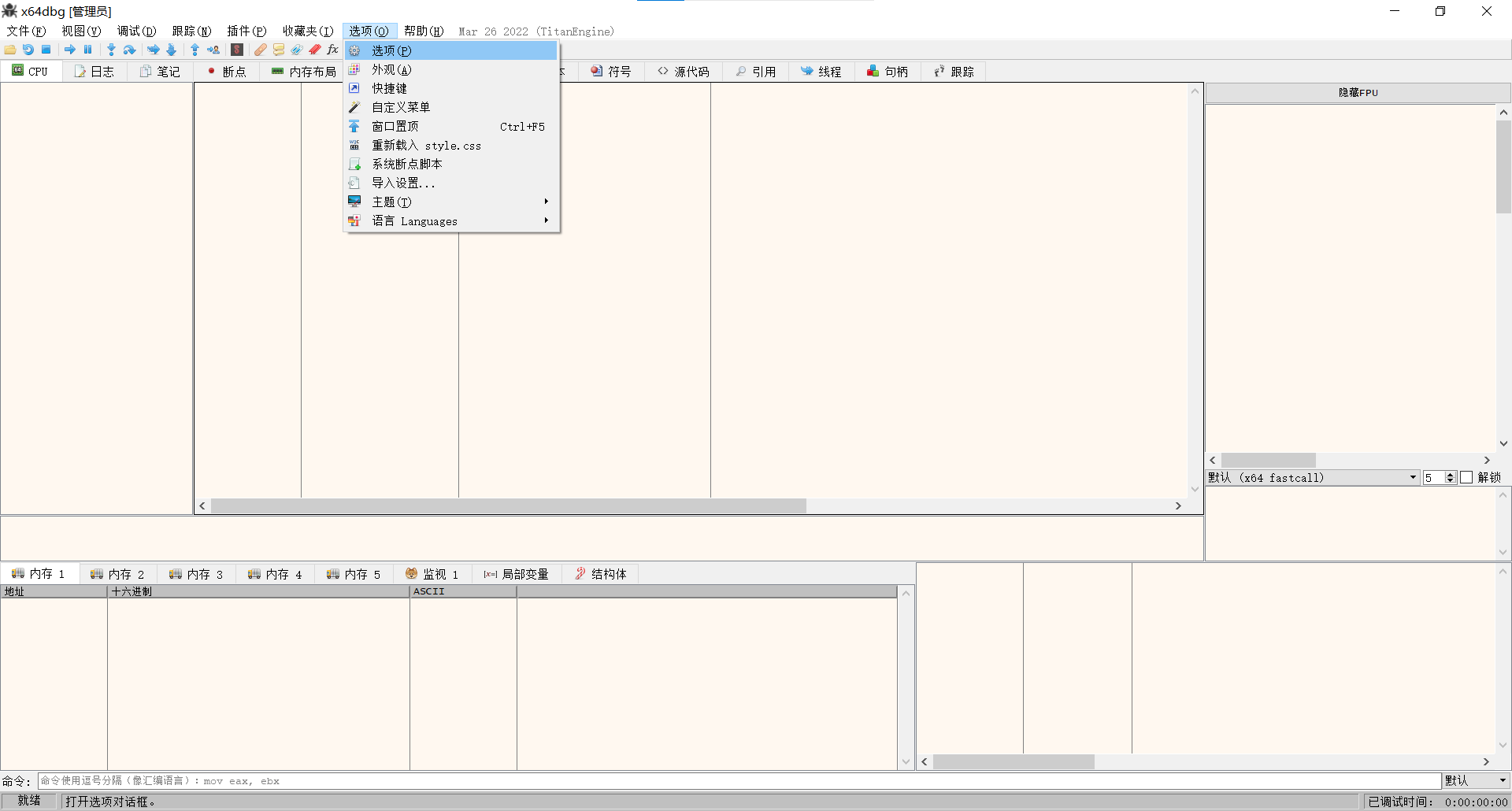
Task: Click the open file folder icon
Action: click(10, 50)
